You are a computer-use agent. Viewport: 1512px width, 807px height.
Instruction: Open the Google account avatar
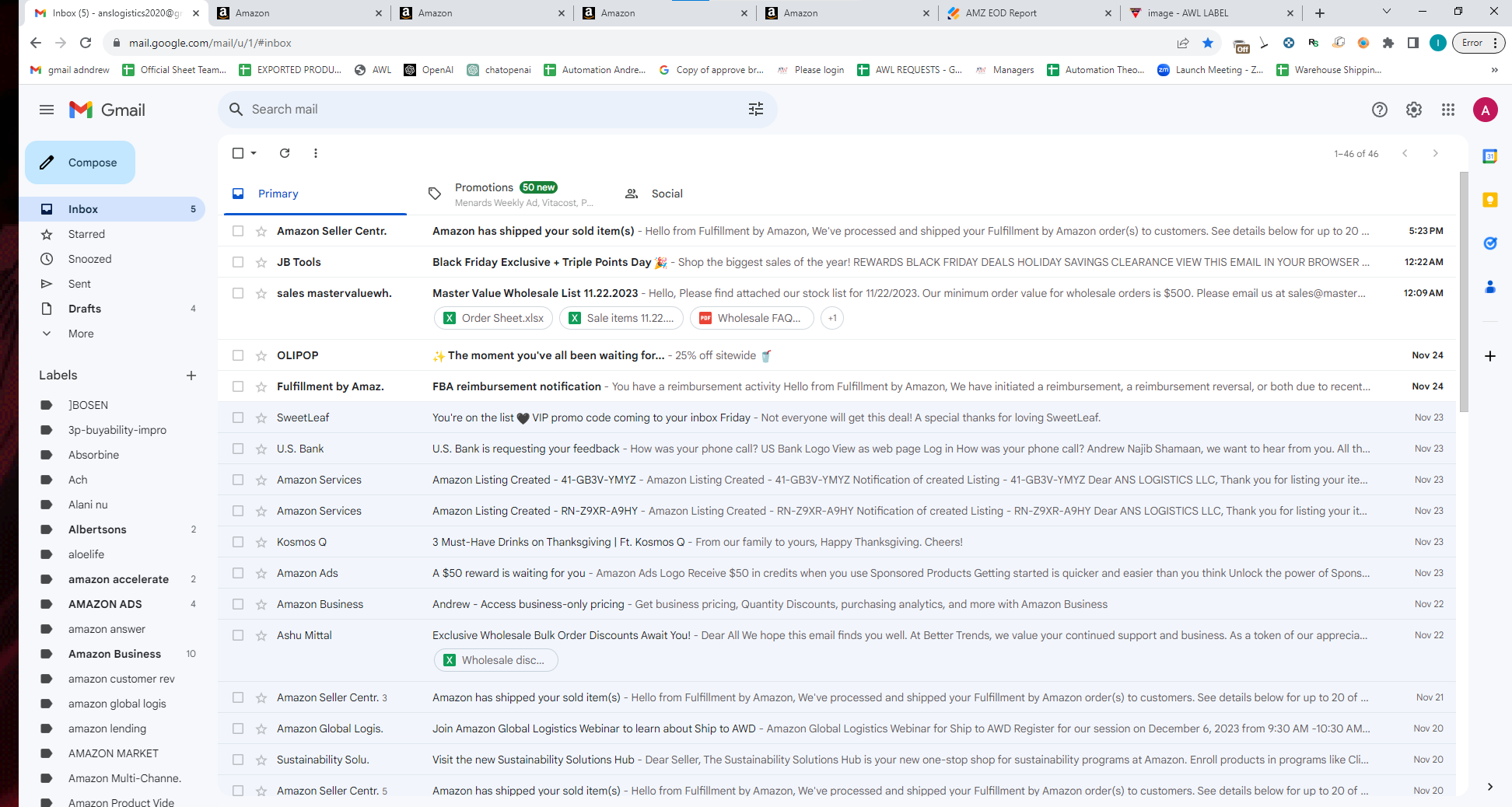click(1486, 110)
